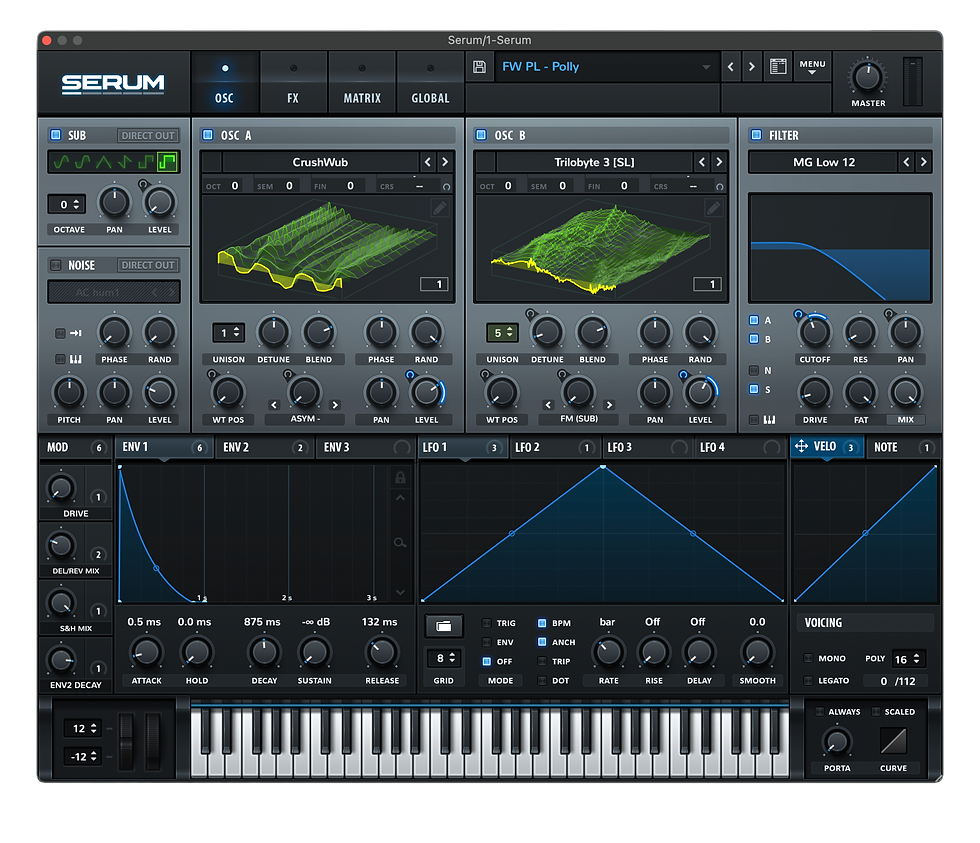Open the preset browser list icon
Image resolution: width=980 pixels, height=843 pixels.
tap(778, 66)
